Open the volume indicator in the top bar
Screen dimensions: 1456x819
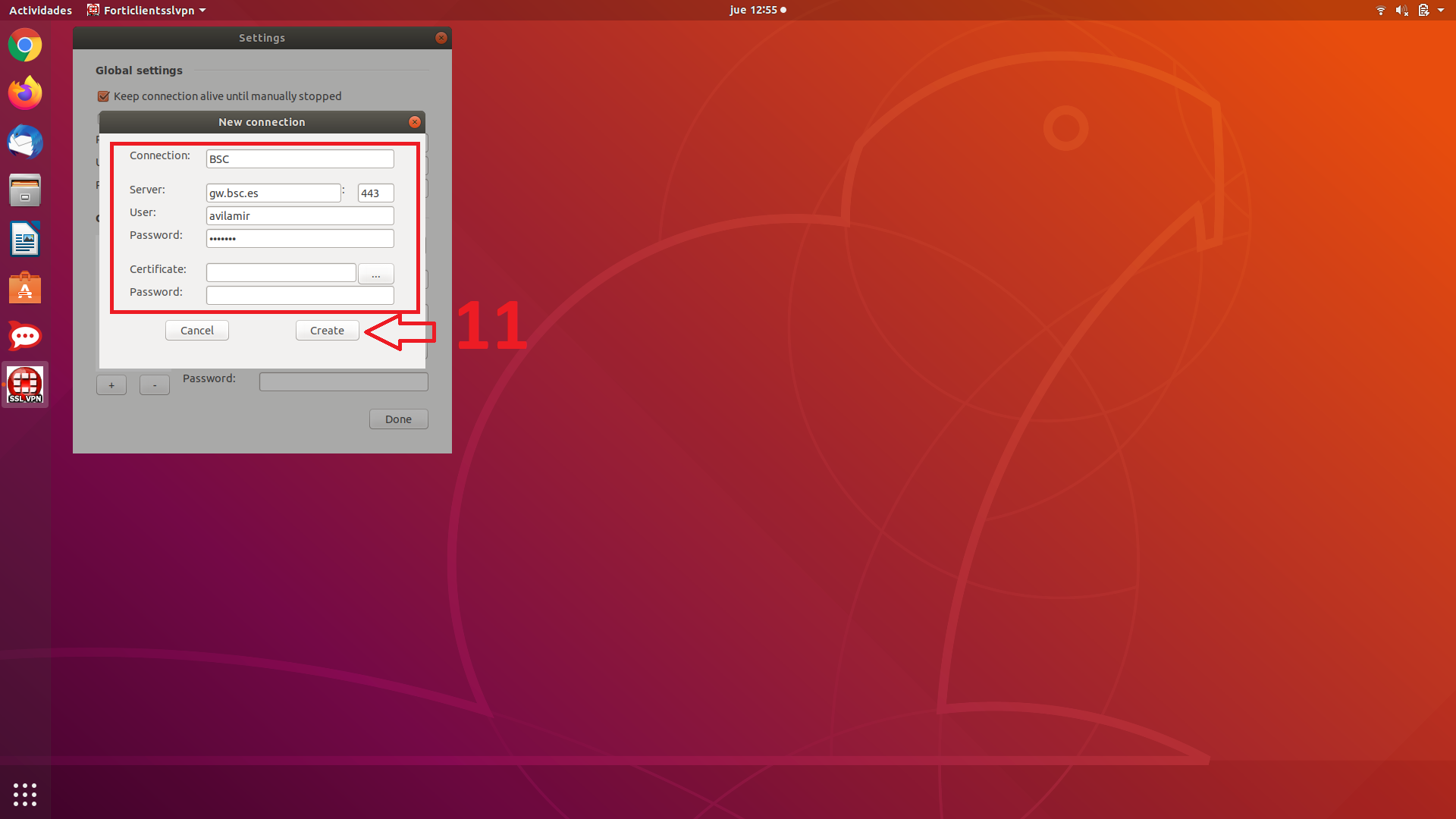[1401, 10]
